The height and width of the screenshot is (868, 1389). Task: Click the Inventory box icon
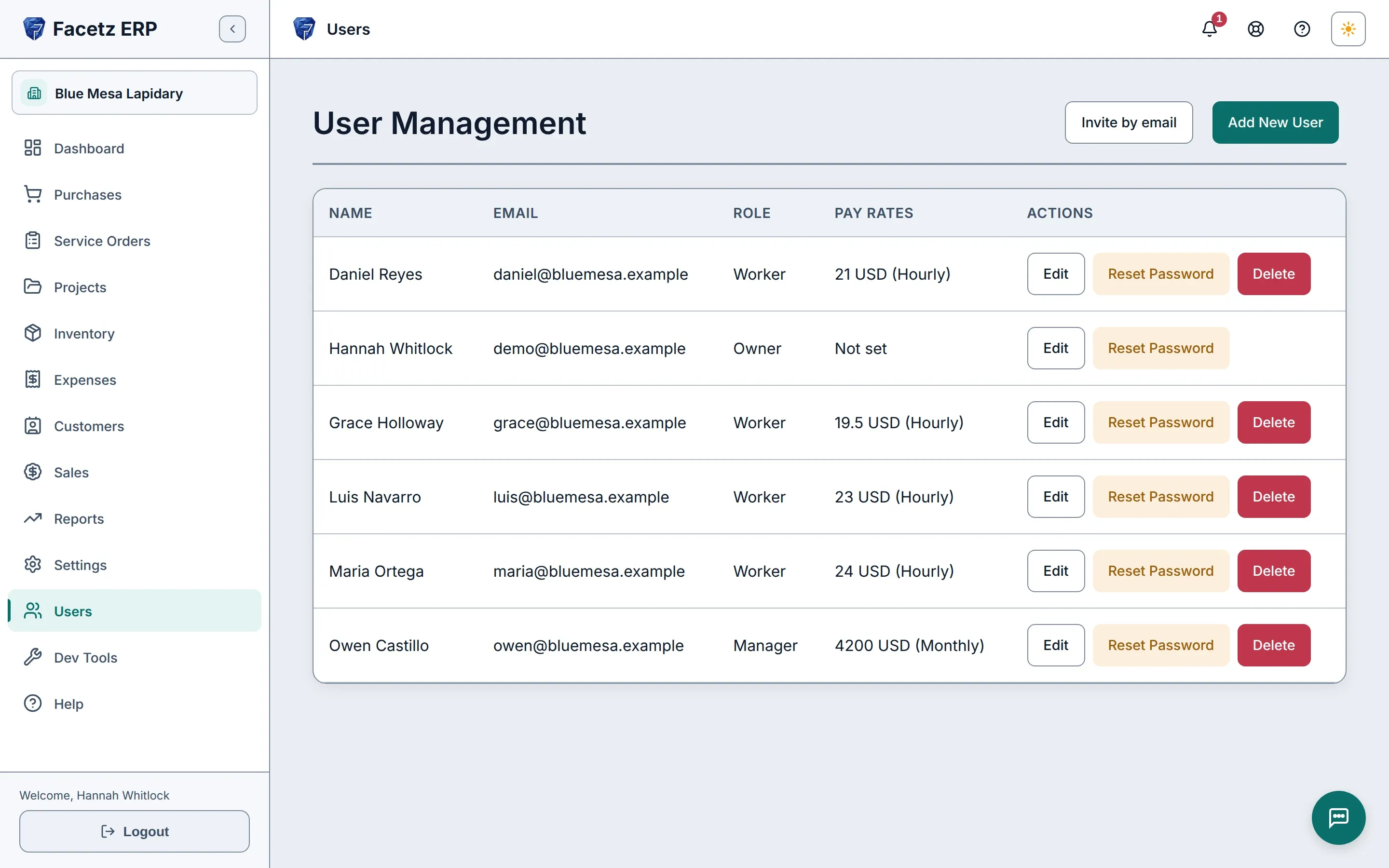point(33,334)
